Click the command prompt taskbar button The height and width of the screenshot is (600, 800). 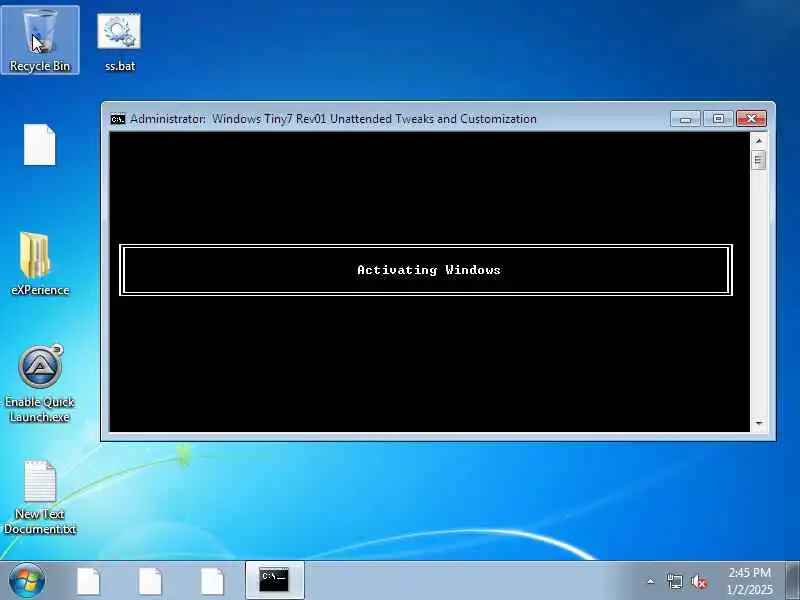click(274, 581)
